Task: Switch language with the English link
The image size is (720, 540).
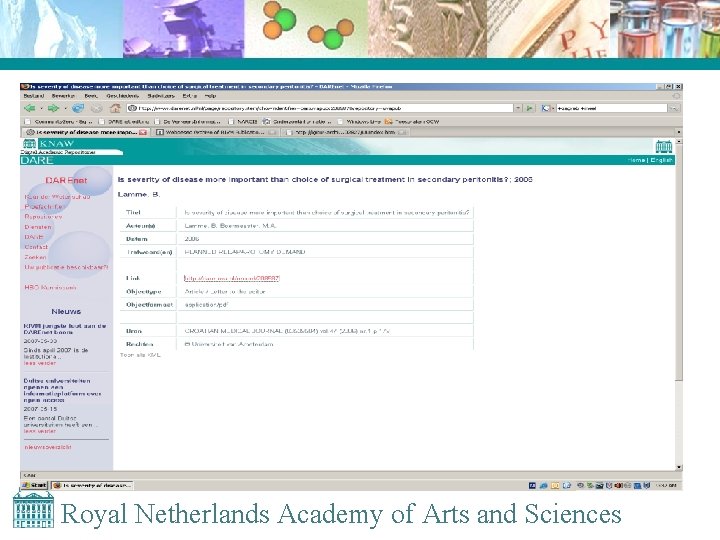Action: (661, 160)
